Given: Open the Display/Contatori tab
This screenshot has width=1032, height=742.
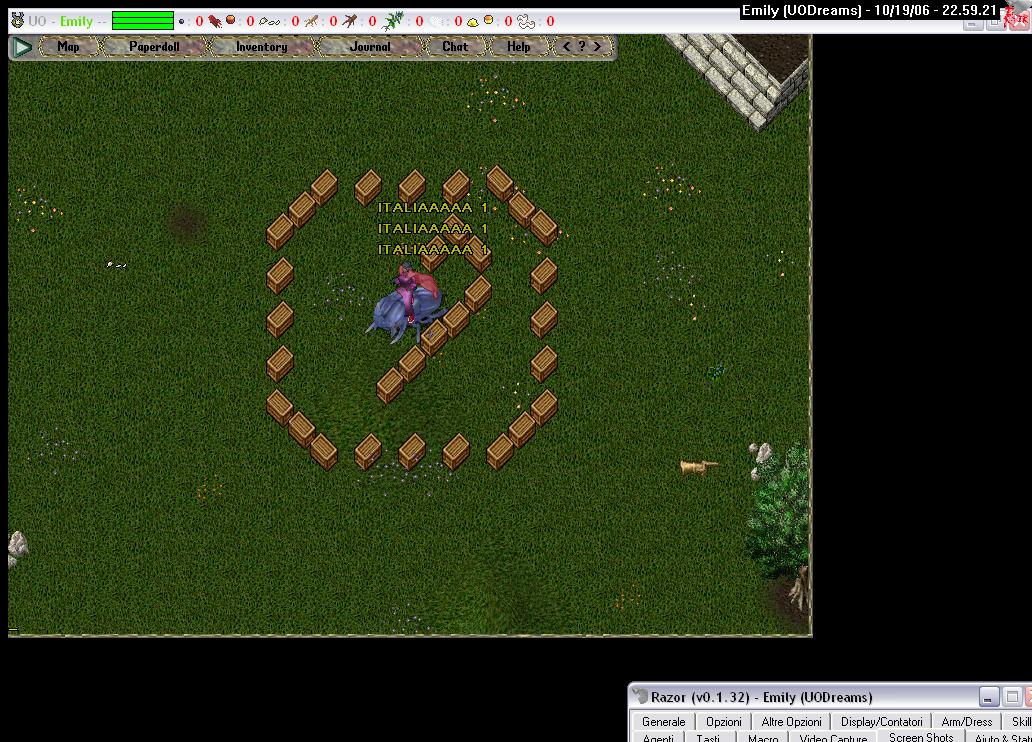Looking at the screenshot, I should [881, 721].
